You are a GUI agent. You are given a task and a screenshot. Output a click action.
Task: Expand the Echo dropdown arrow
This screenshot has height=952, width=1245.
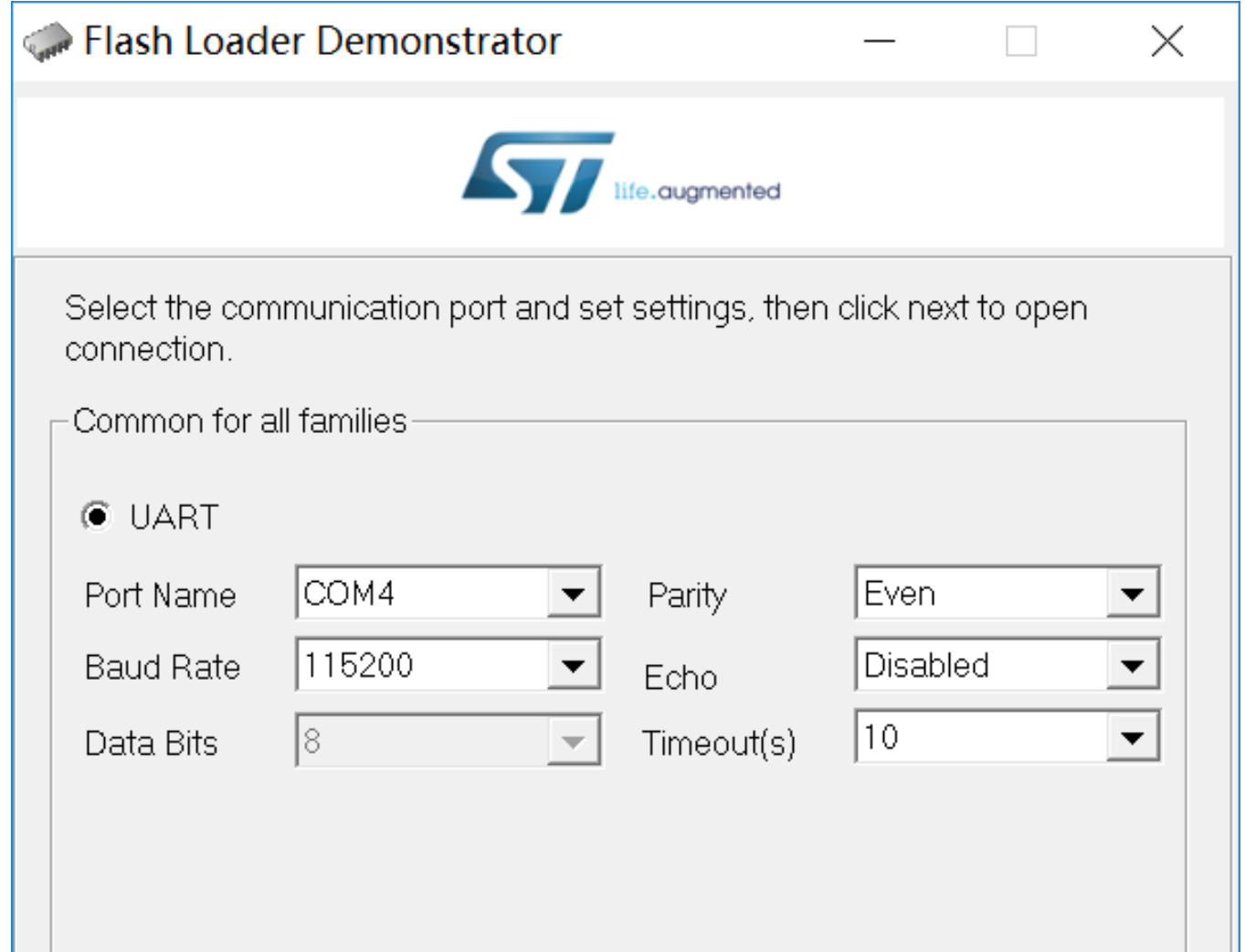[x=1133, y=664]
